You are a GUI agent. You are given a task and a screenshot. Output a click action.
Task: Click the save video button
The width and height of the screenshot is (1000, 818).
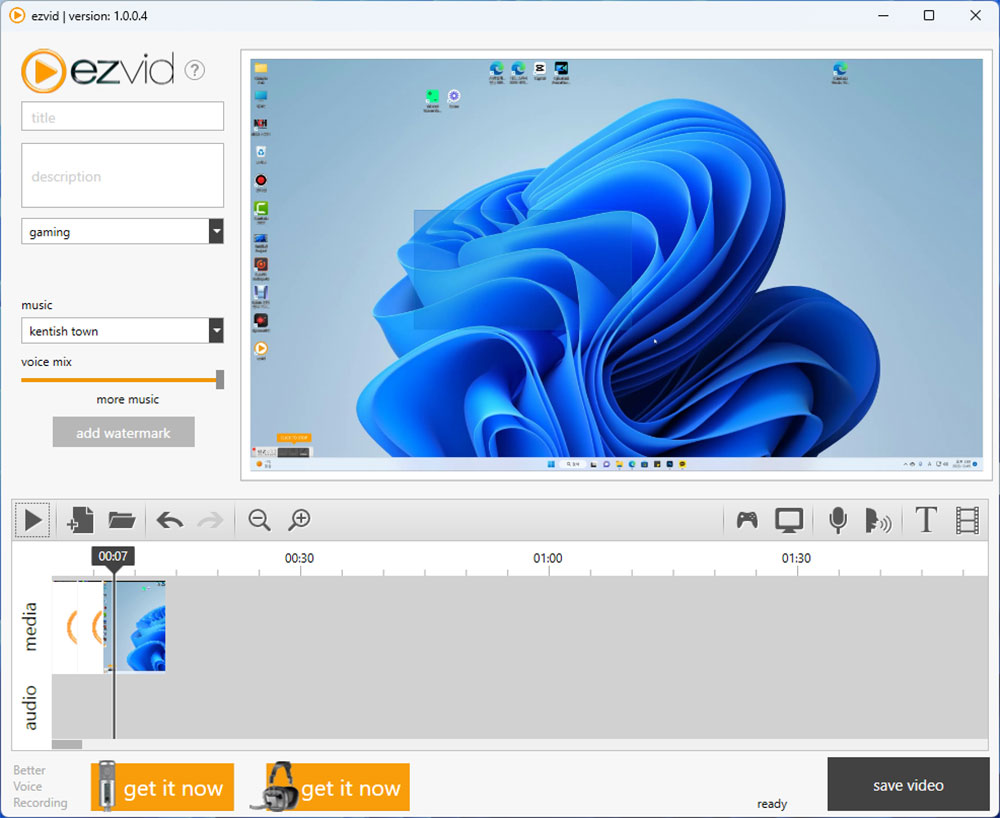pyautogui.click(x=908, y=785)
